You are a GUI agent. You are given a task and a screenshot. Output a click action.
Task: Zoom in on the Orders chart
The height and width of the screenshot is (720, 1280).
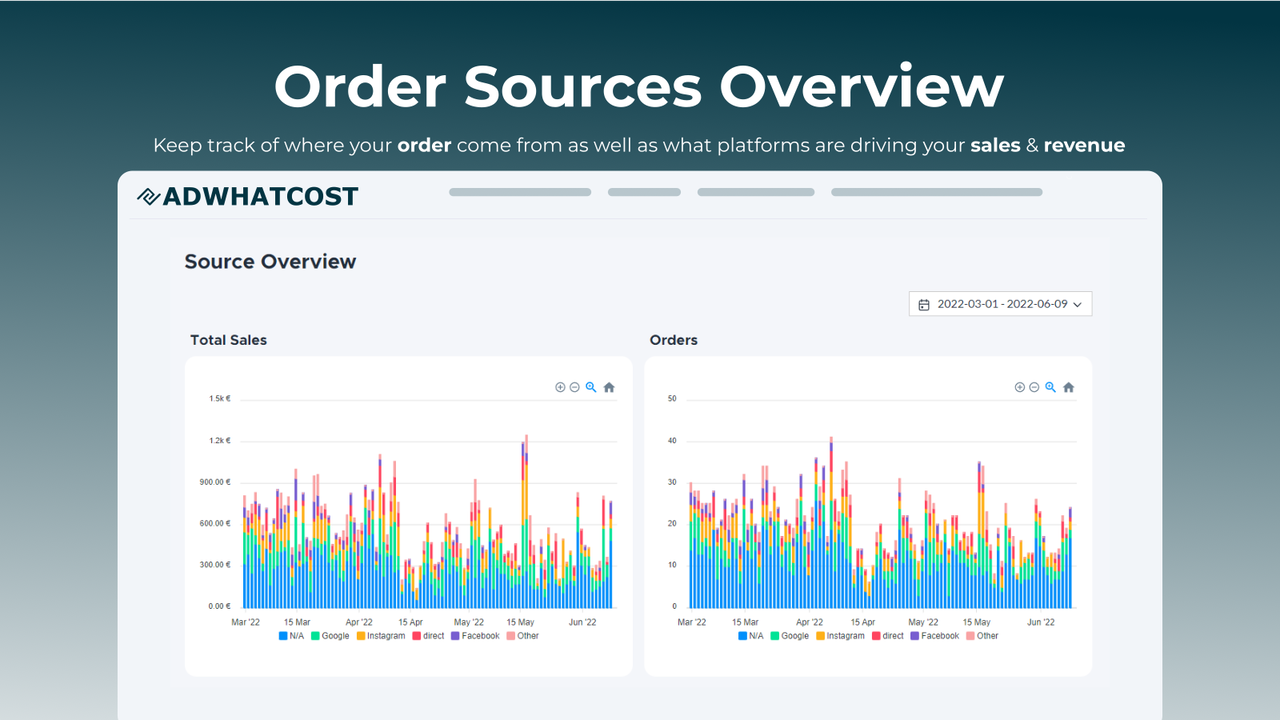point(1019,387)
